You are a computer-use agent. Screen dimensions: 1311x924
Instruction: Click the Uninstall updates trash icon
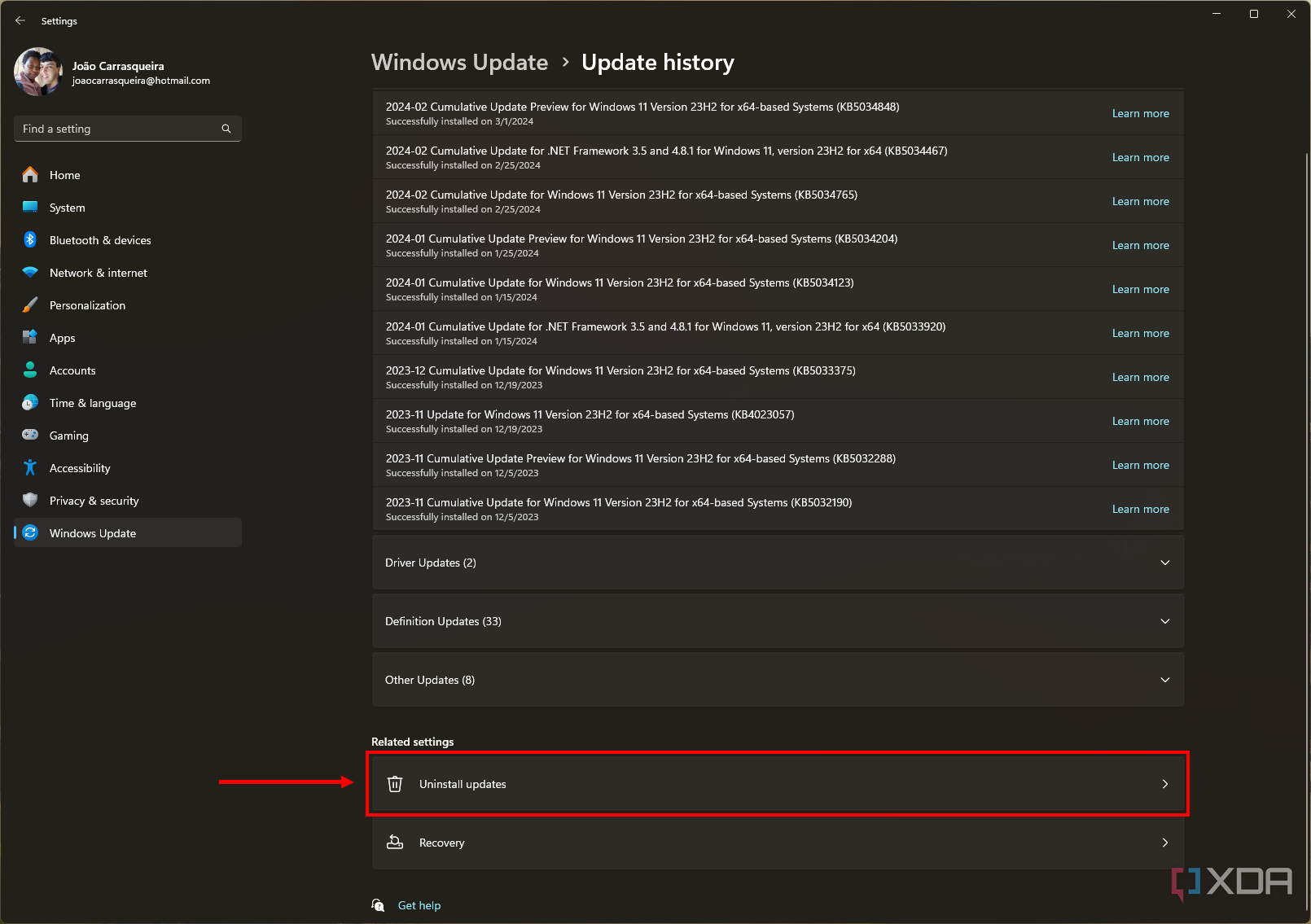coord(395,784)
